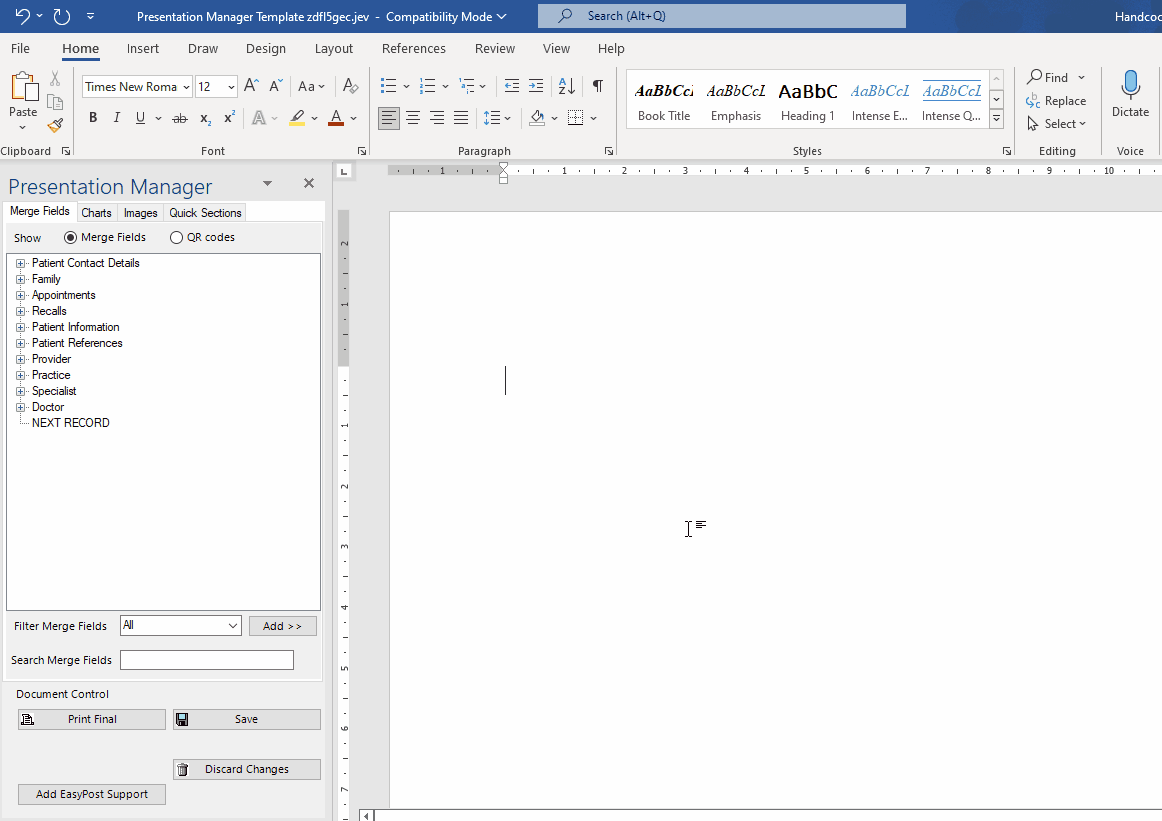Image resolution: width=1162 pixels, height=821 pixels.
Task: Click the Discard Changes button
Action: pos(246,769)
